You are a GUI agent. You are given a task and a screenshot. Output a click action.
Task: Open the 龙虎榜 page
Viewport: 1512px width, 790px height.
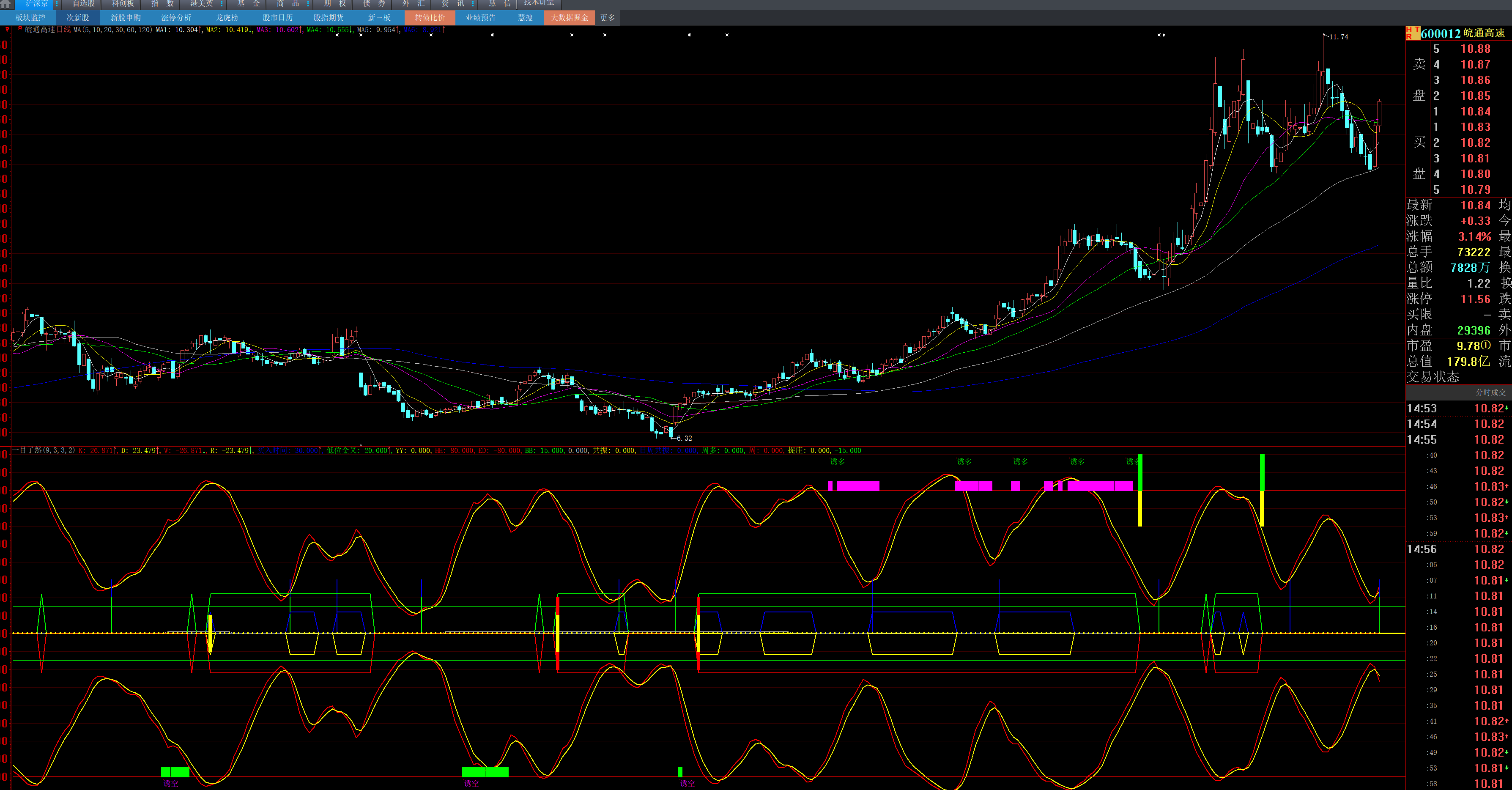(227, 18)
